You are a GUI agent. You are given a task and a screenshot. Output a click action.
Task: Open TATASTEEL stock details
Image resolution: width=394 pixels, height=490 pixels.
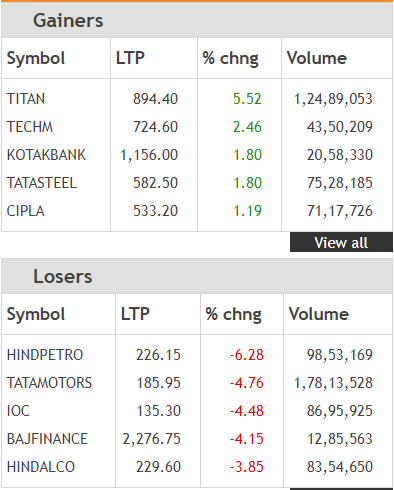tap(42, 183)
